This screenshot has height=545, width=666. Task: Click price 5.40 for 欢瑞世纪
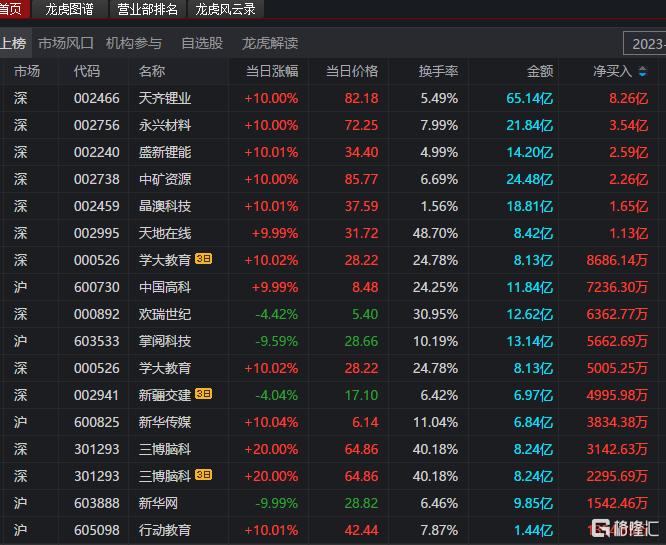coord(365,314)
